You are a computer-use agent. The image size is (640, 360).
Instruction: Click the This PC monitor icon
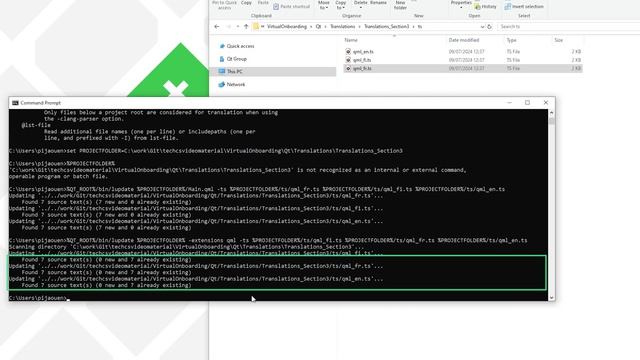click(x=222, y=71)
